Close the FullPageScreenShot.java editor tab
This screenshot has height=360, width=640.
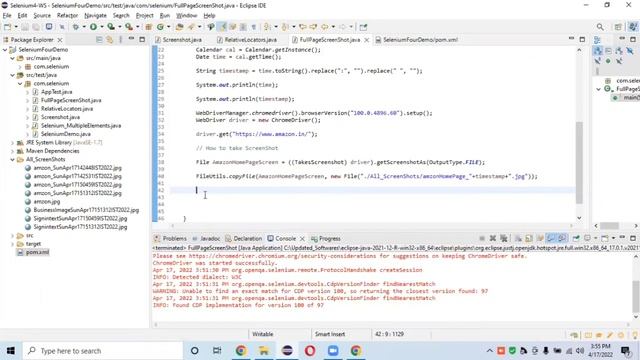[367, 40]
